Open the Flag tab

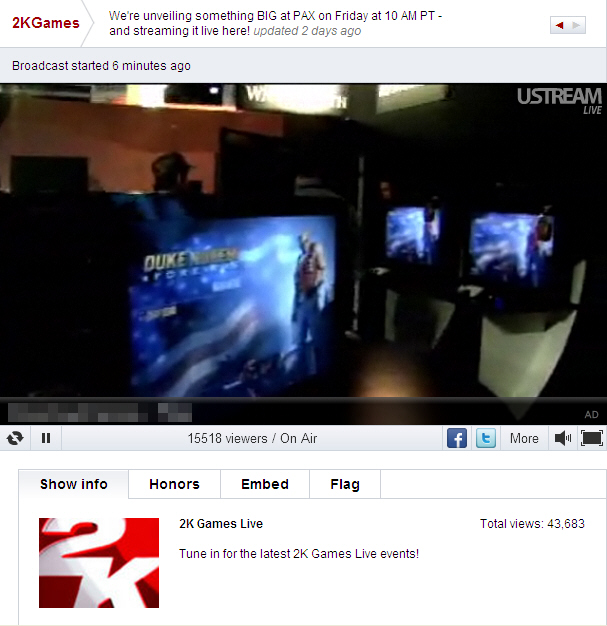345,484
